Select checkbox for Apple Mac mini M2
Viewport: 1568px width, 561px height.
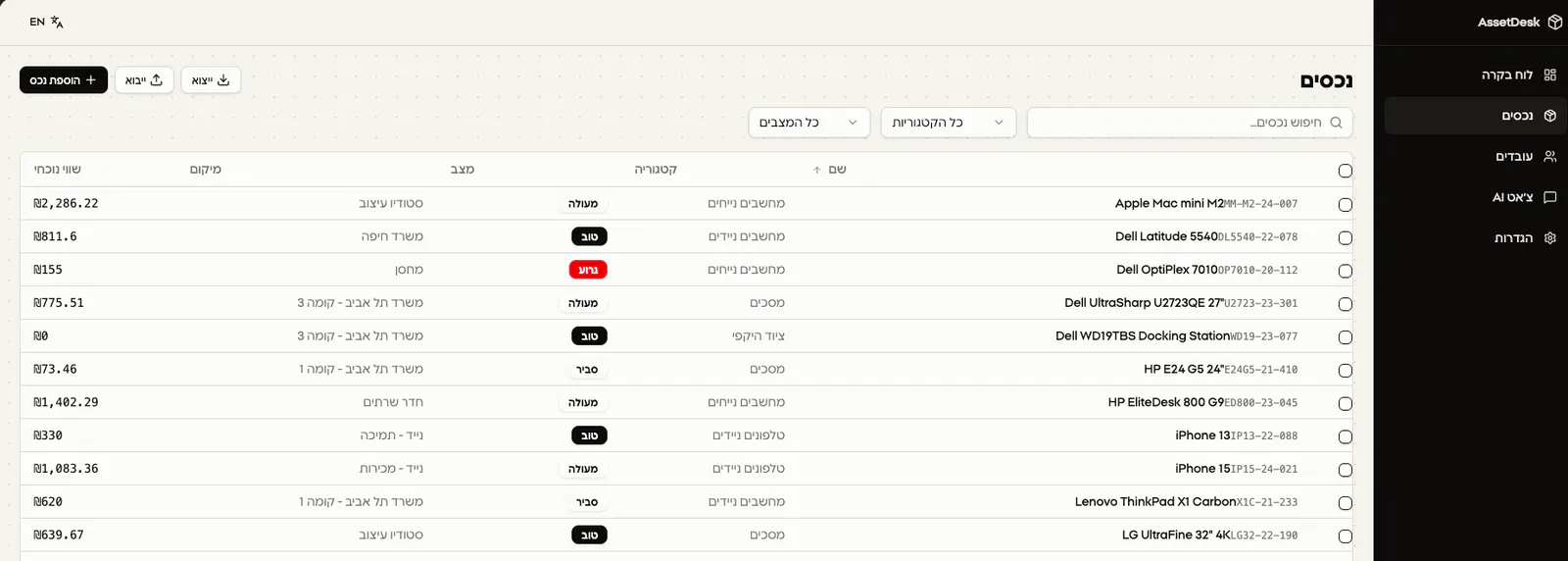tap(1345, 205)
